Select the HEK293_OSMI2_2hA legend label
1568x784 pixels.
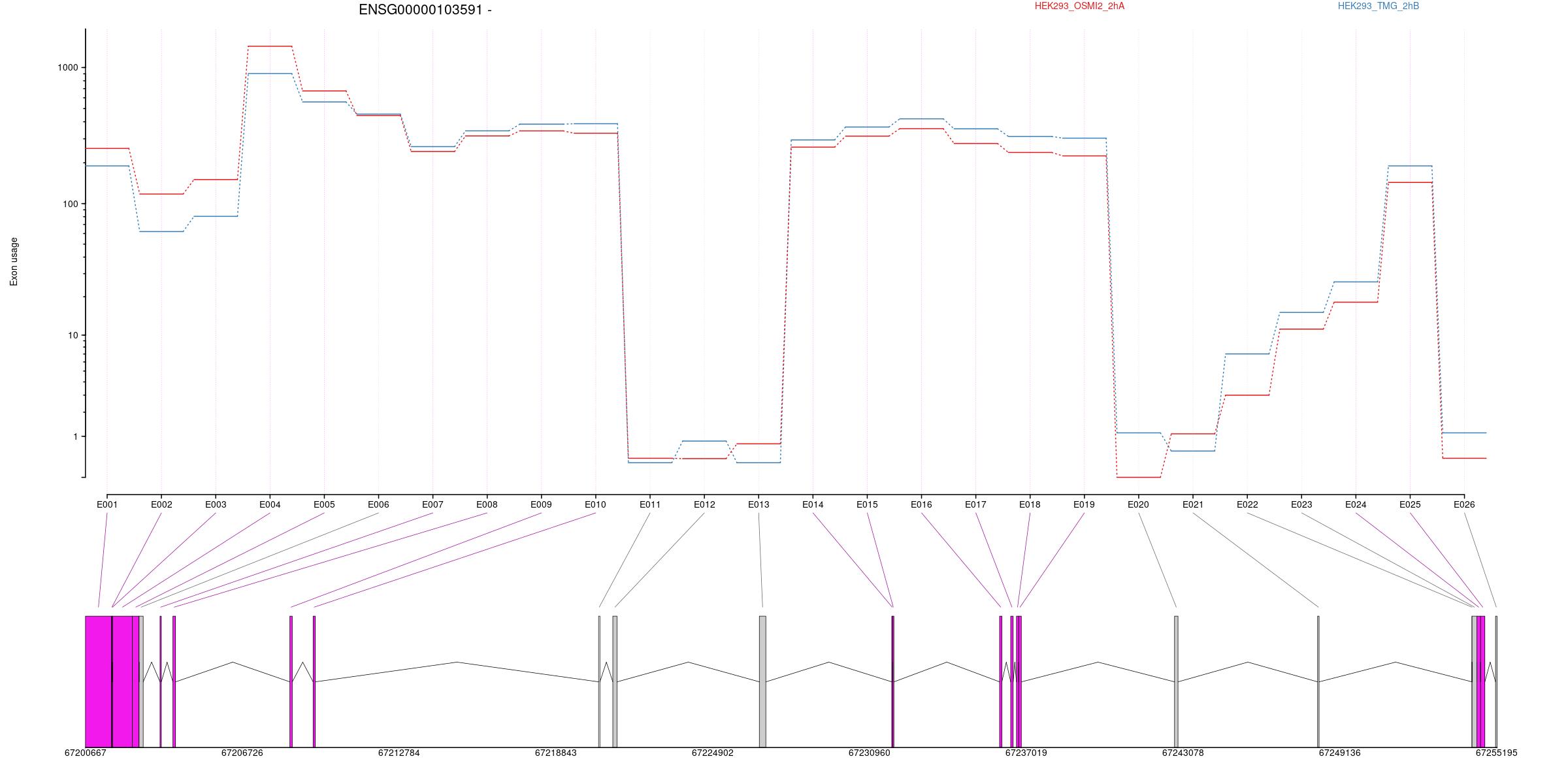tap(1079, 6)
